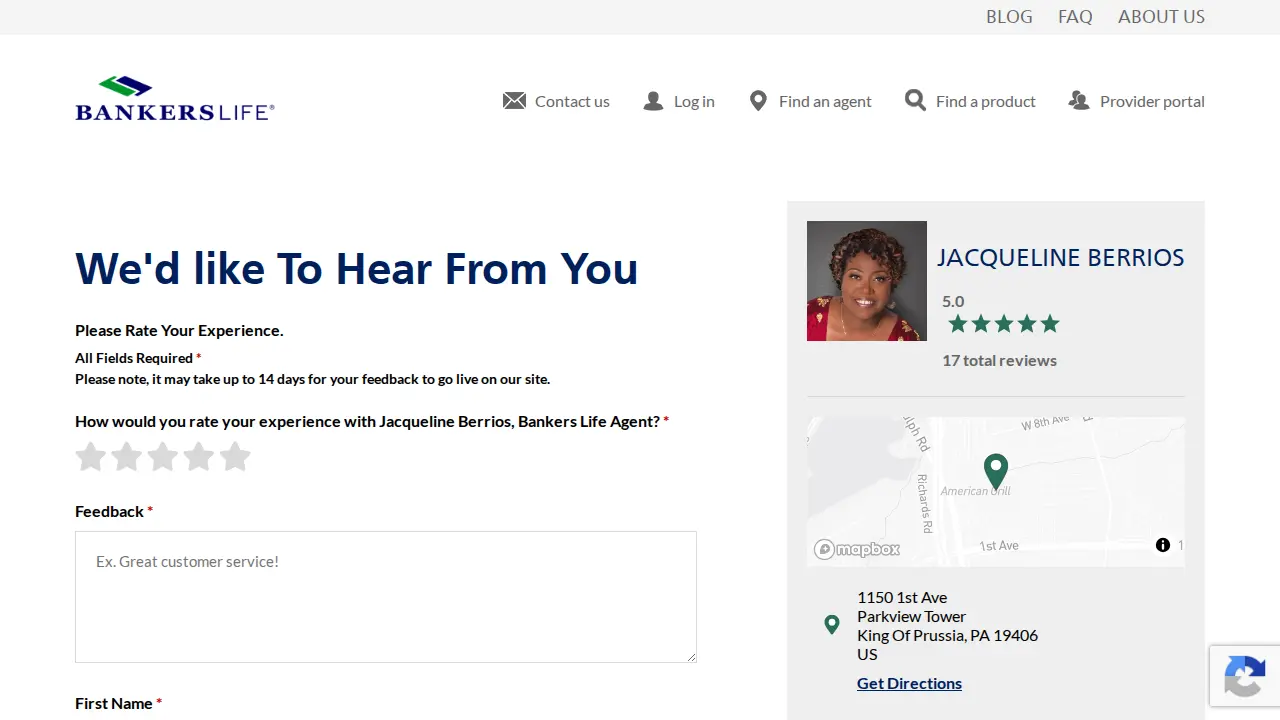
Task: Open the Log in link
Action: point(694,101)
